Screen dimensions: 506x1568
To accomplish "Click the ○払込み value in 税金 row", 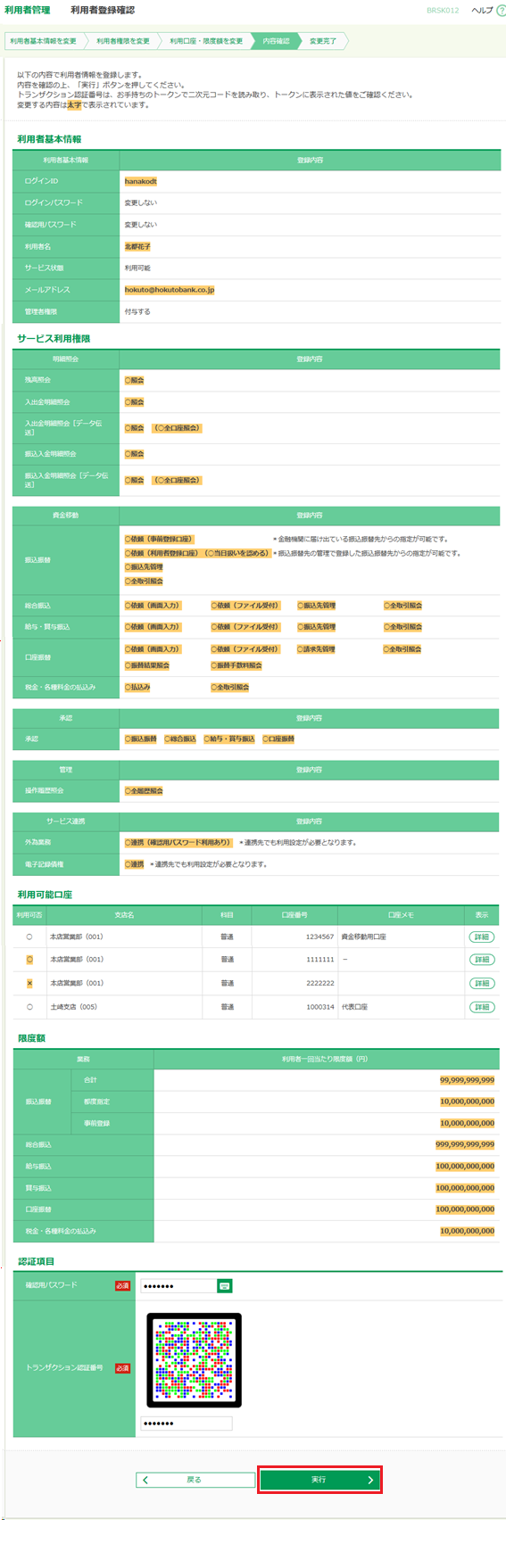I will point(137,688).
